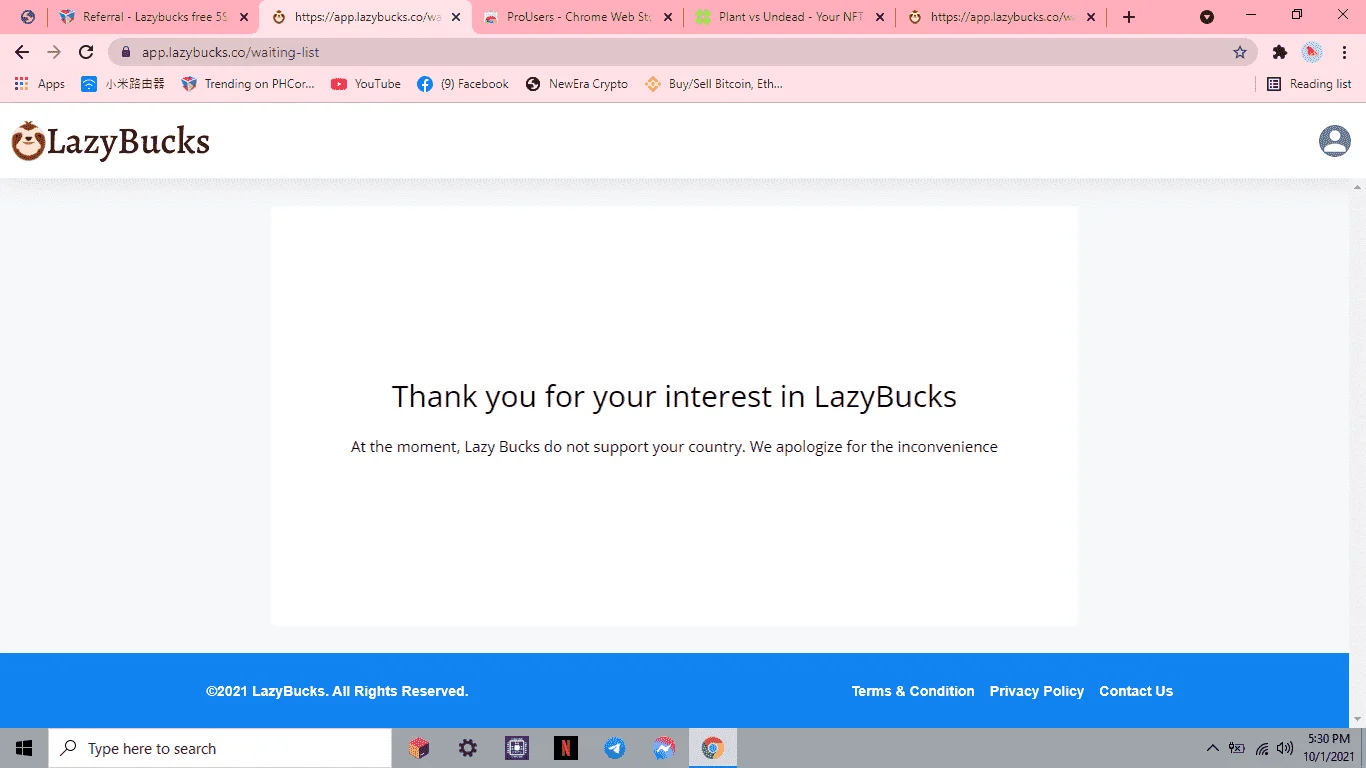Screen dimensions: 1366x768
Task: Open the Apps bookmark shortcut
Action: [40, 84]
